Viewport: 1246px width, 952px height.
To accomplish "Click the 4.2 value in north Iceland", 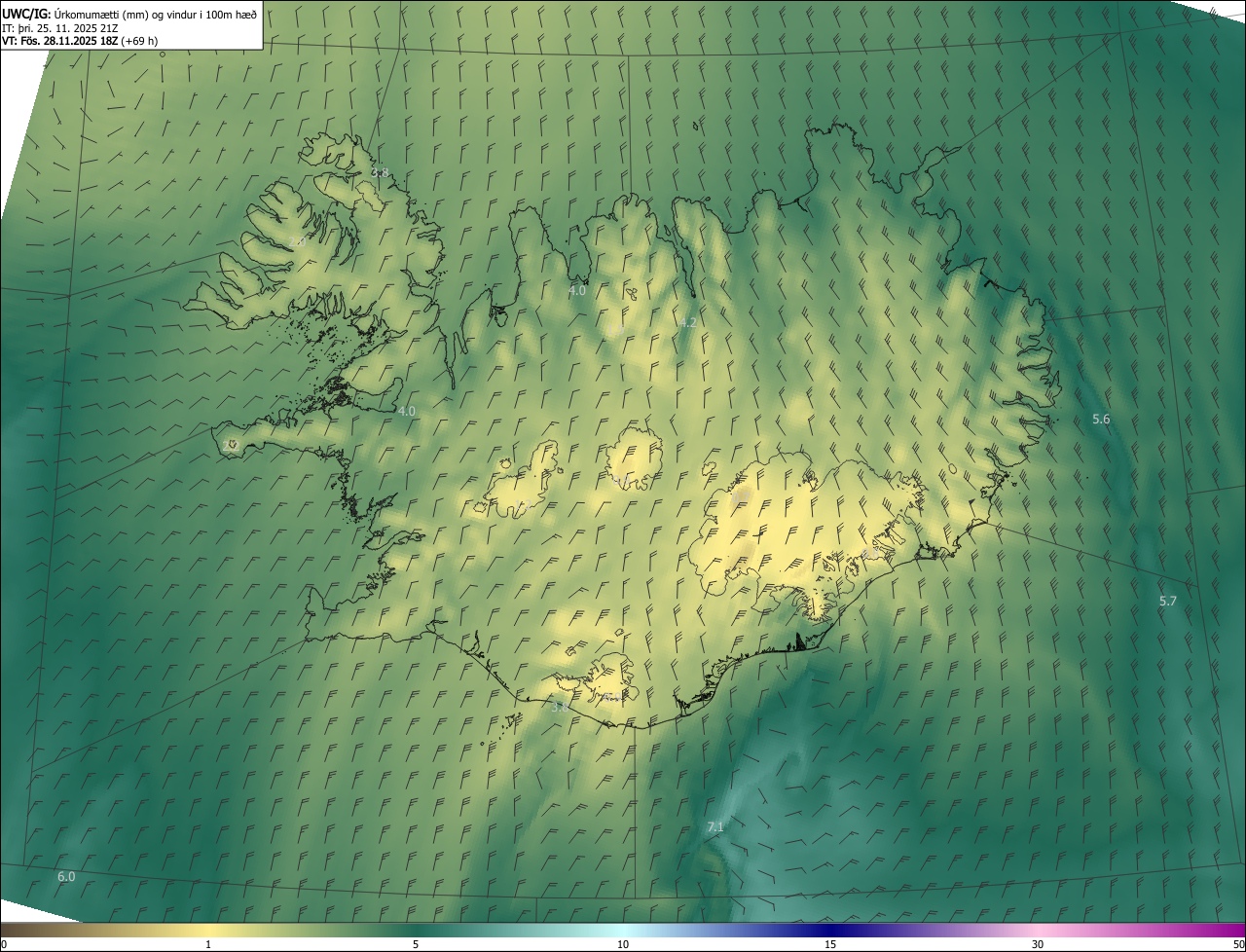I will pyautogui.click(x=688, y=322).
